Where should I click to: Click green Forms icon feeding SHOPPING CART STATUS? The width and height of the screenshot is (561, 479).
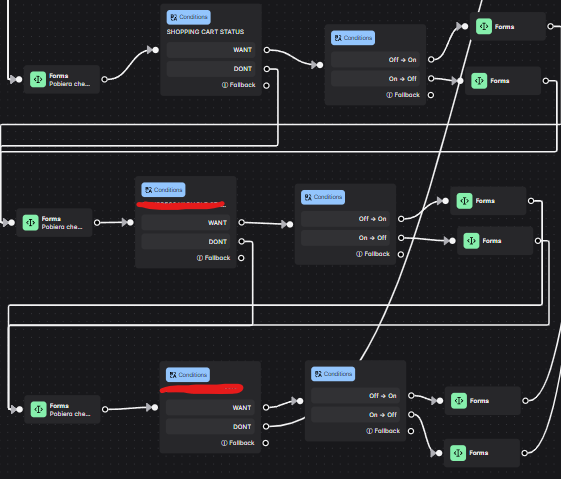(38, 79)
